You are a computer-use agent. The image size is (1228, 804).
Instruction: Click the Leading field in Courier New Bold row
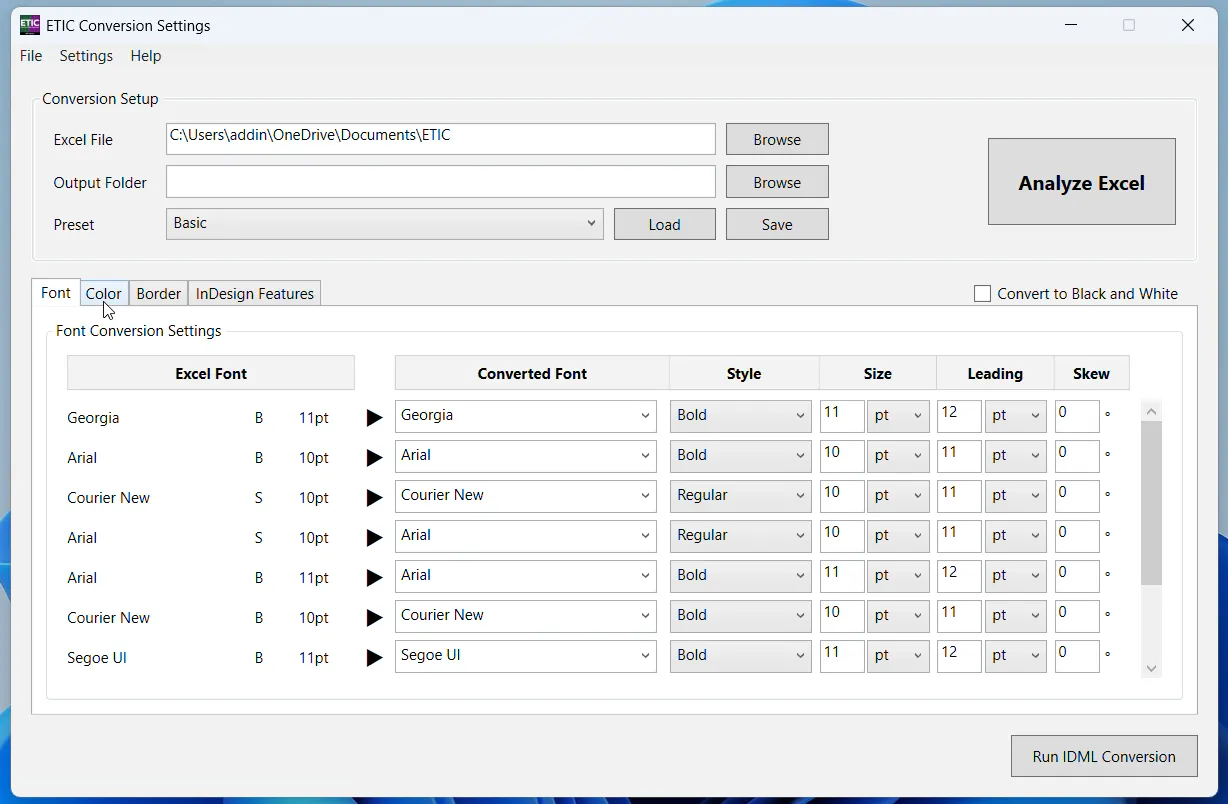coord(959,616)
